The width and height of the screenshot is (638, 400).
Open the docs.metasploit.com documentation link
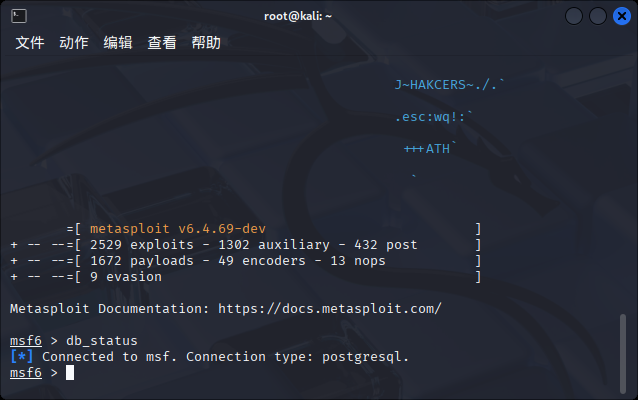coord(330,309)
